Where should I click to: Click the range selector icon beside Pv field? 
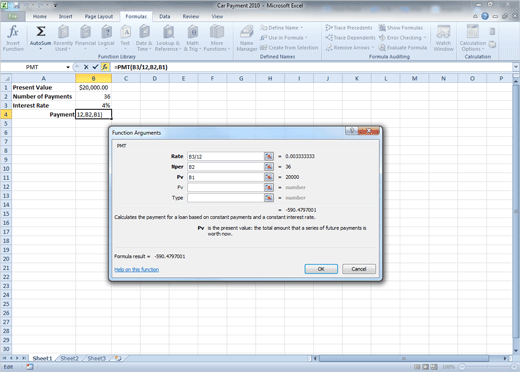(x=269, y=177)
